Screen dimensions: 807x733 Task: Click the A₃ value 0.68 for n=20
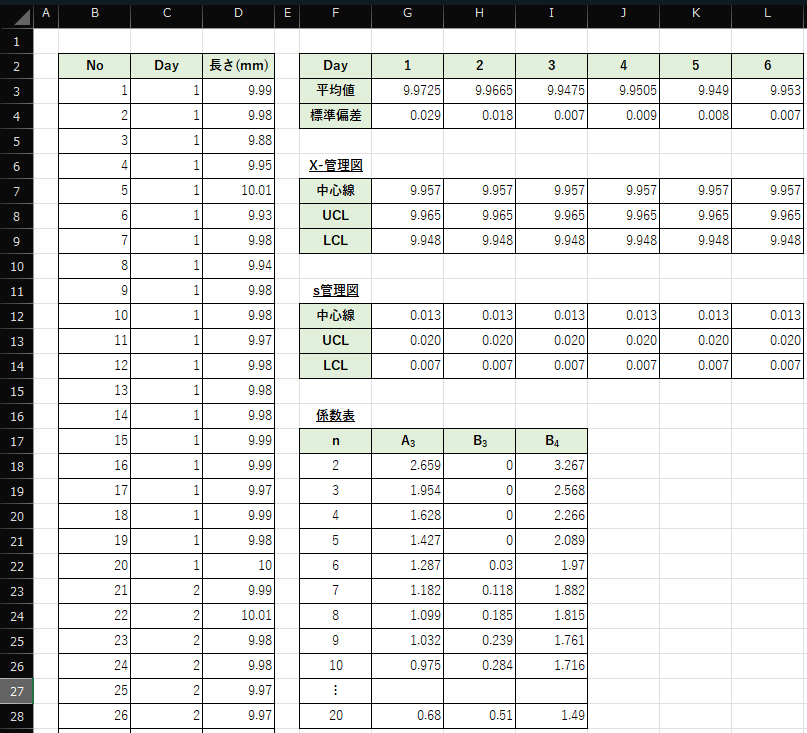(407, 716)
